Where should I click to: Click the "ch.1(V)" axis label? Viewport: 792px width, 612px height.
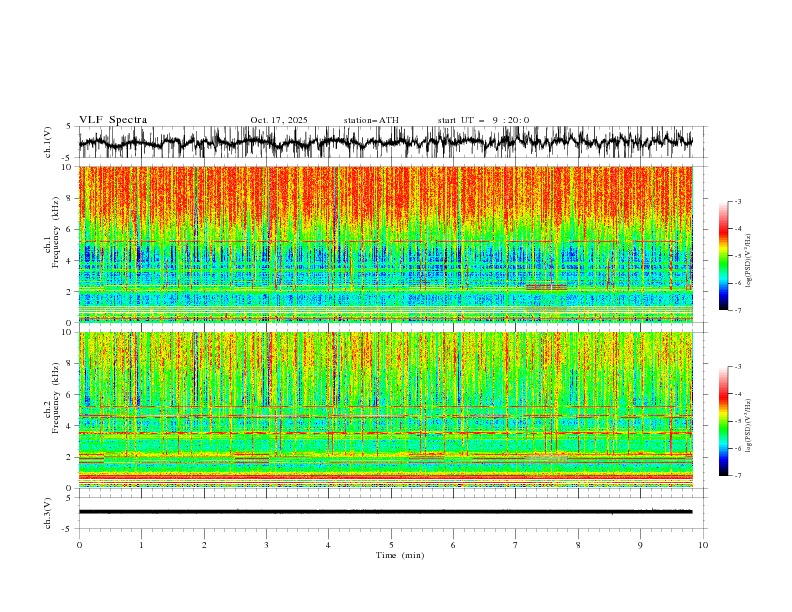click(x=48, y=142)
